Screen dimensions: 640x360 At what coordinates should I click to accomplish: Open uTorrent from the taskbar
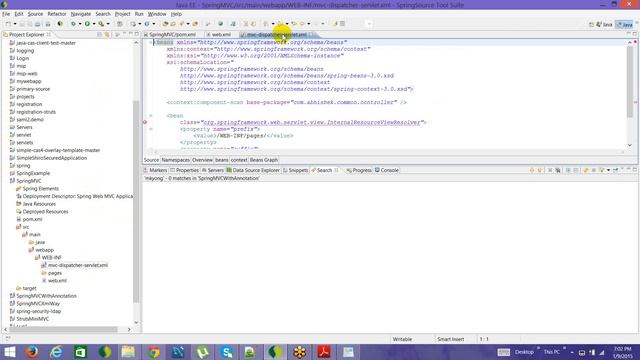tap(202, 352)
